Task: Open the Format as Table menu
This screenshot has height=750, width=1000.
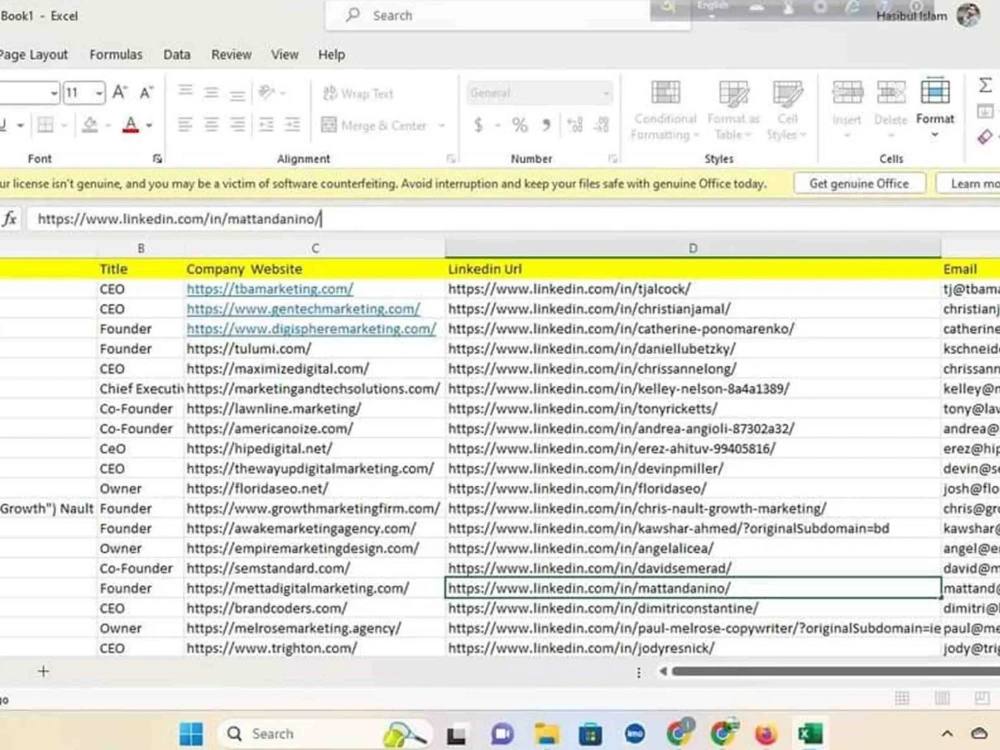Action: pos(733,110)
